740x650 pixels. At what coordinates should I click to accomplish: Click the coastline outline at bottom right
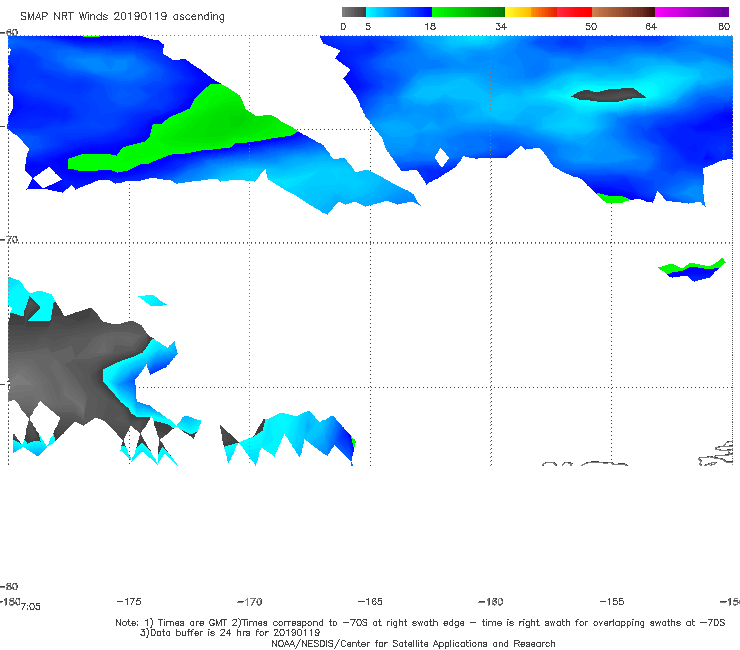716,454
